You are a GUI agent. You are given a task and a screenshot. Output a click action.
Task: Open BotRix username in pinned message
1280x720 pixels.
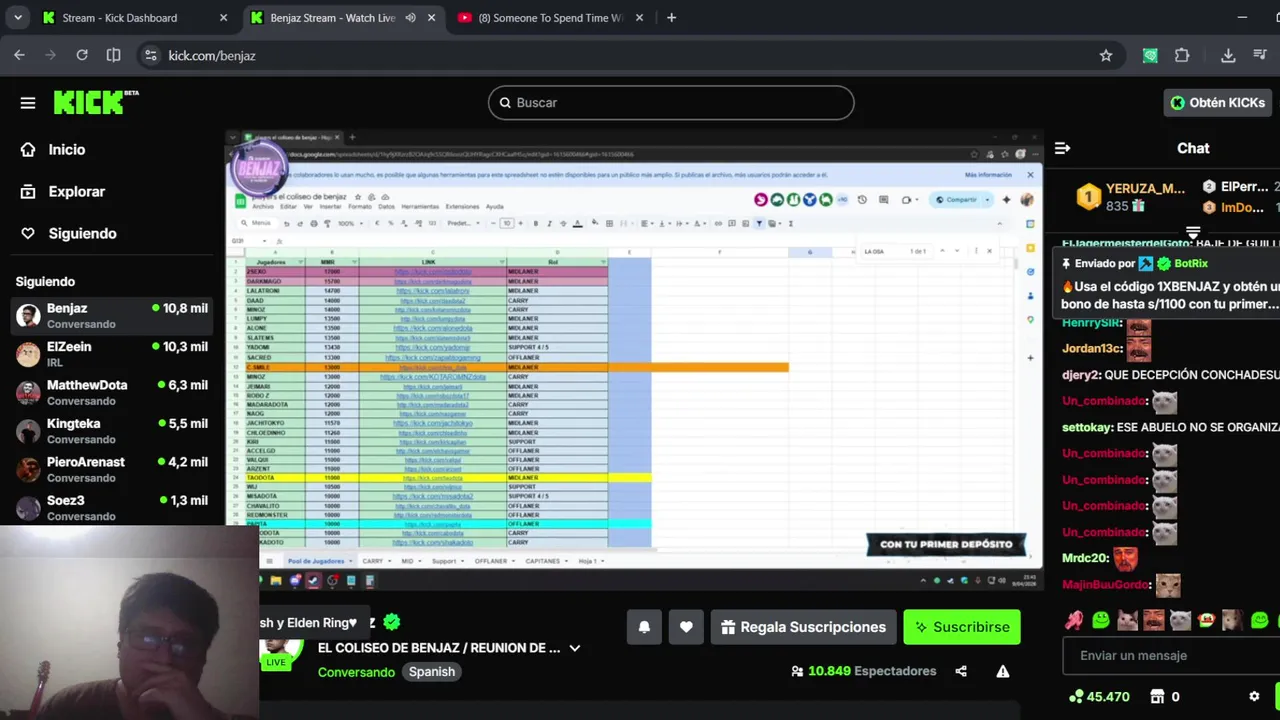[x=1191, y=264]
